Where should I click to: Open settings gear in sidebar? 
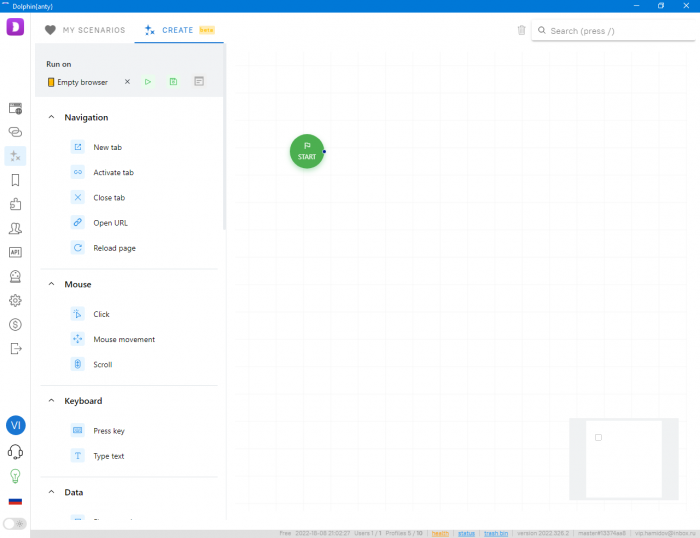pos(15,300)
